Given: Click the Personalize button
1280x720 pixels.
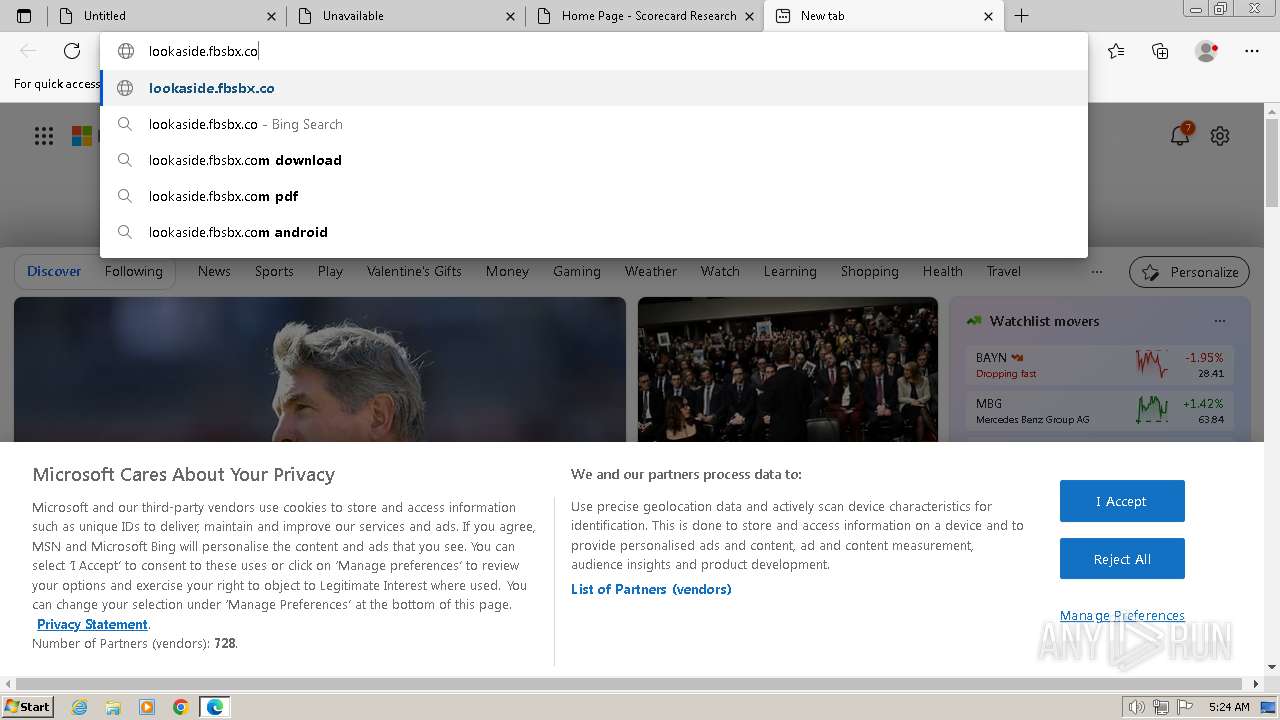Looking at the screenshot, I should coord(1190,272).
